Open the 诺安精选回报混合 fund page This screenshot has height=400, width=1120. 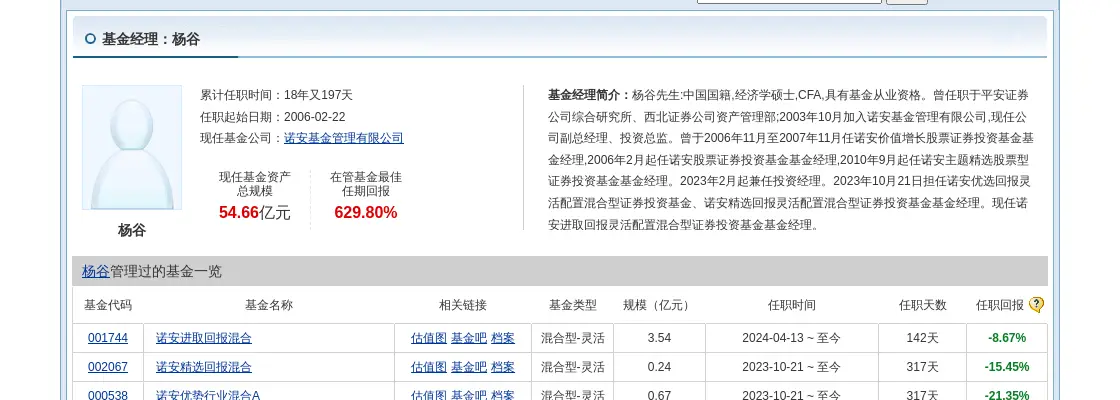(x=204, y=367)
